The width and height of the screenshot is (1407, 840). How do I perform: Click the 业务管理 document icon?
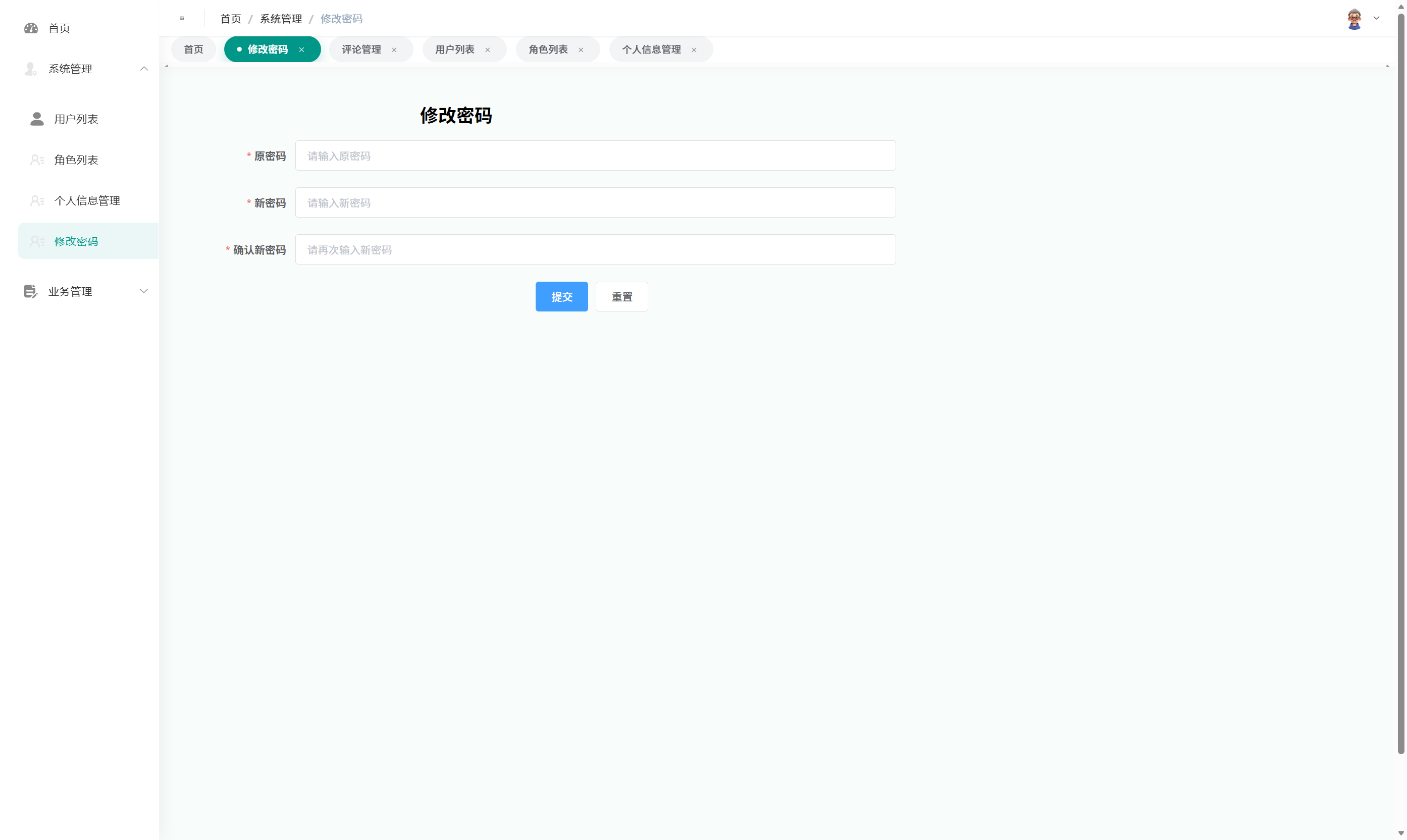tap(31, 291)
